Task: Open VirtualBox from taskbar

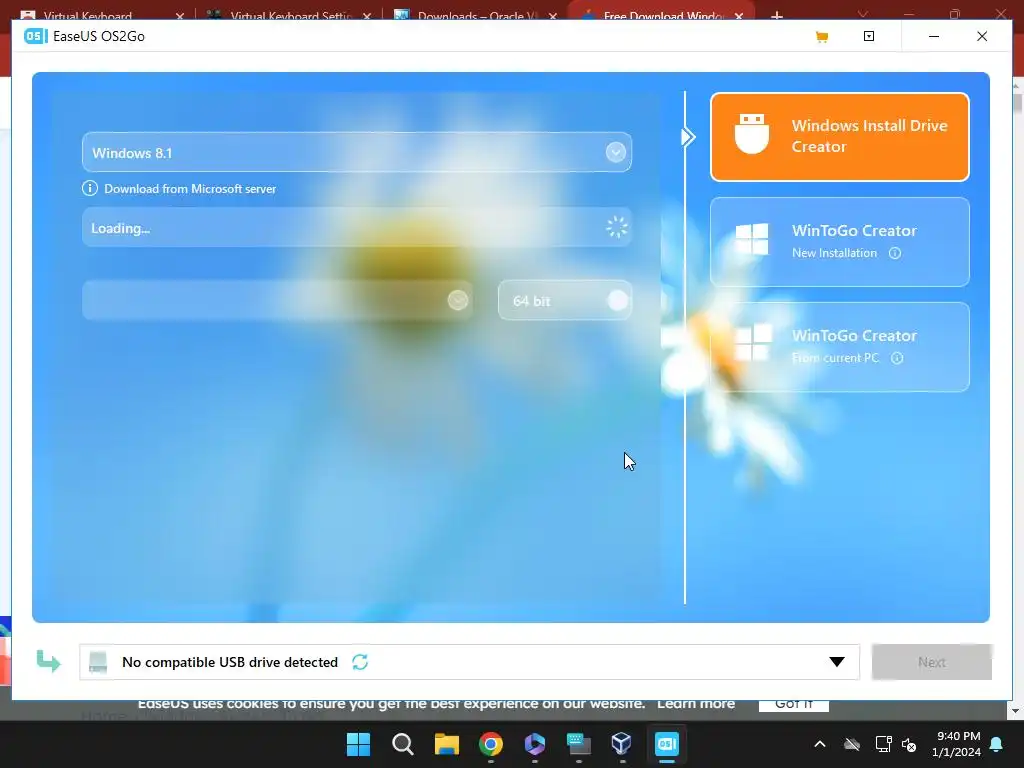Action: coord(622,744)
